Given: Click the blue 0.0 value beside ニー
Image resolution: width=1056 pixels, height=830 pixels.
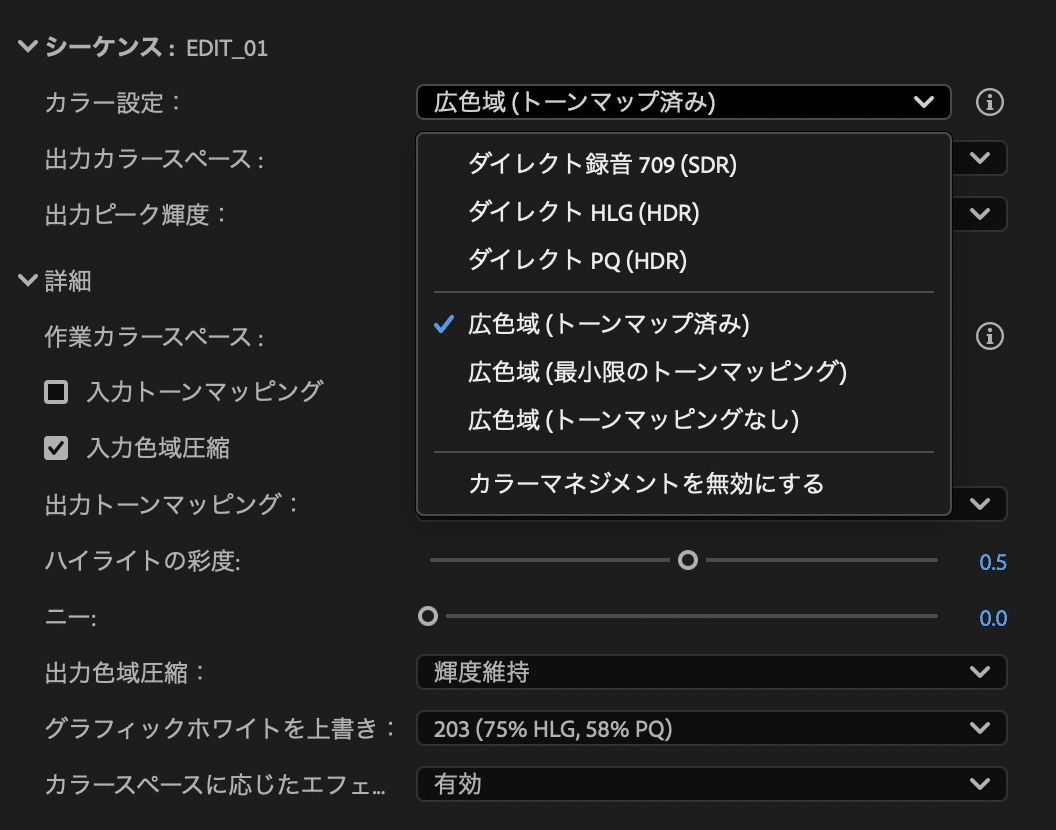Looking at the screenshot, I should click(993, 618).
